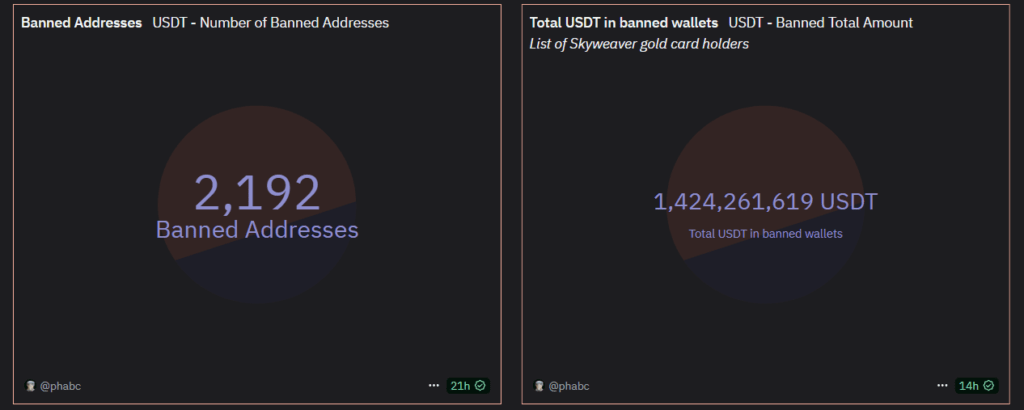Screen dimensions: 1024x410
Task: Click the 1,424,261,619 USDT counter value
Action: point(765,202)
